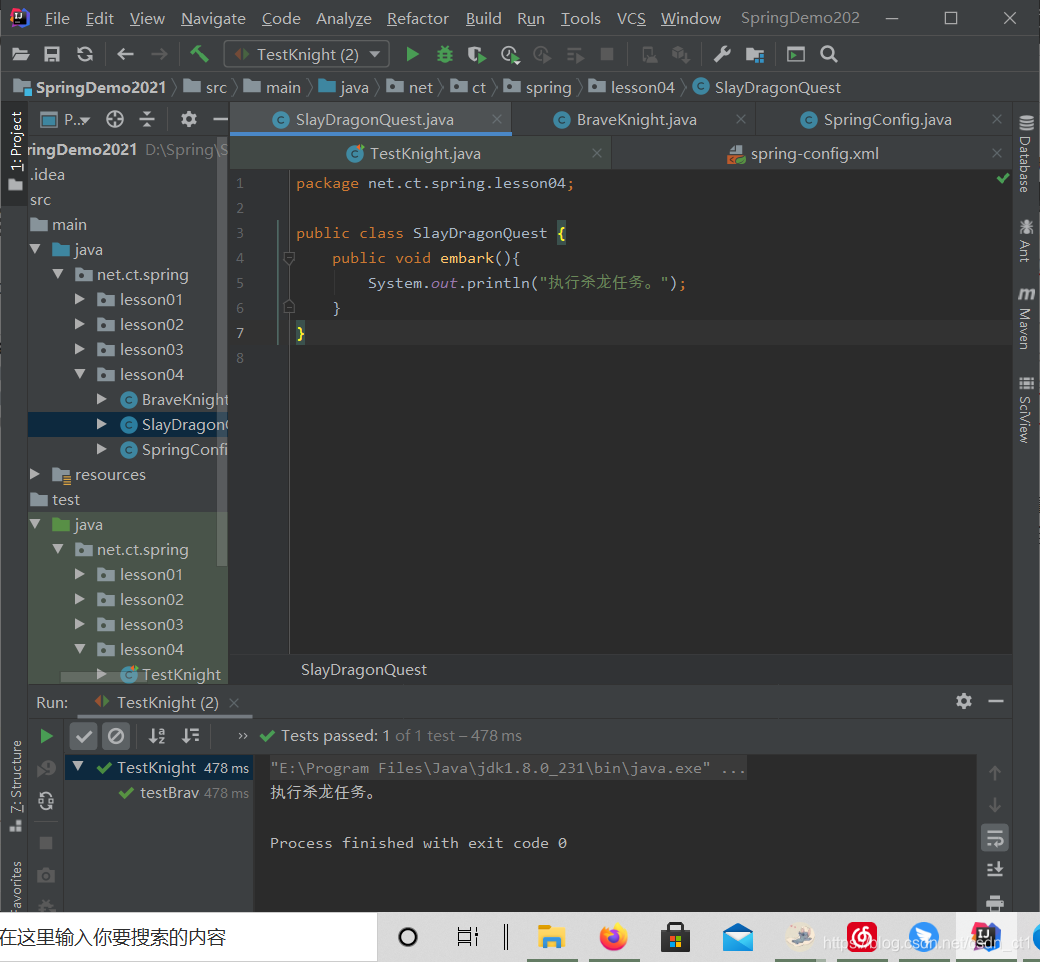Navigate back with the left arrow icon
Viewport: 1040px width, 962px height.
tap(125, 54)
